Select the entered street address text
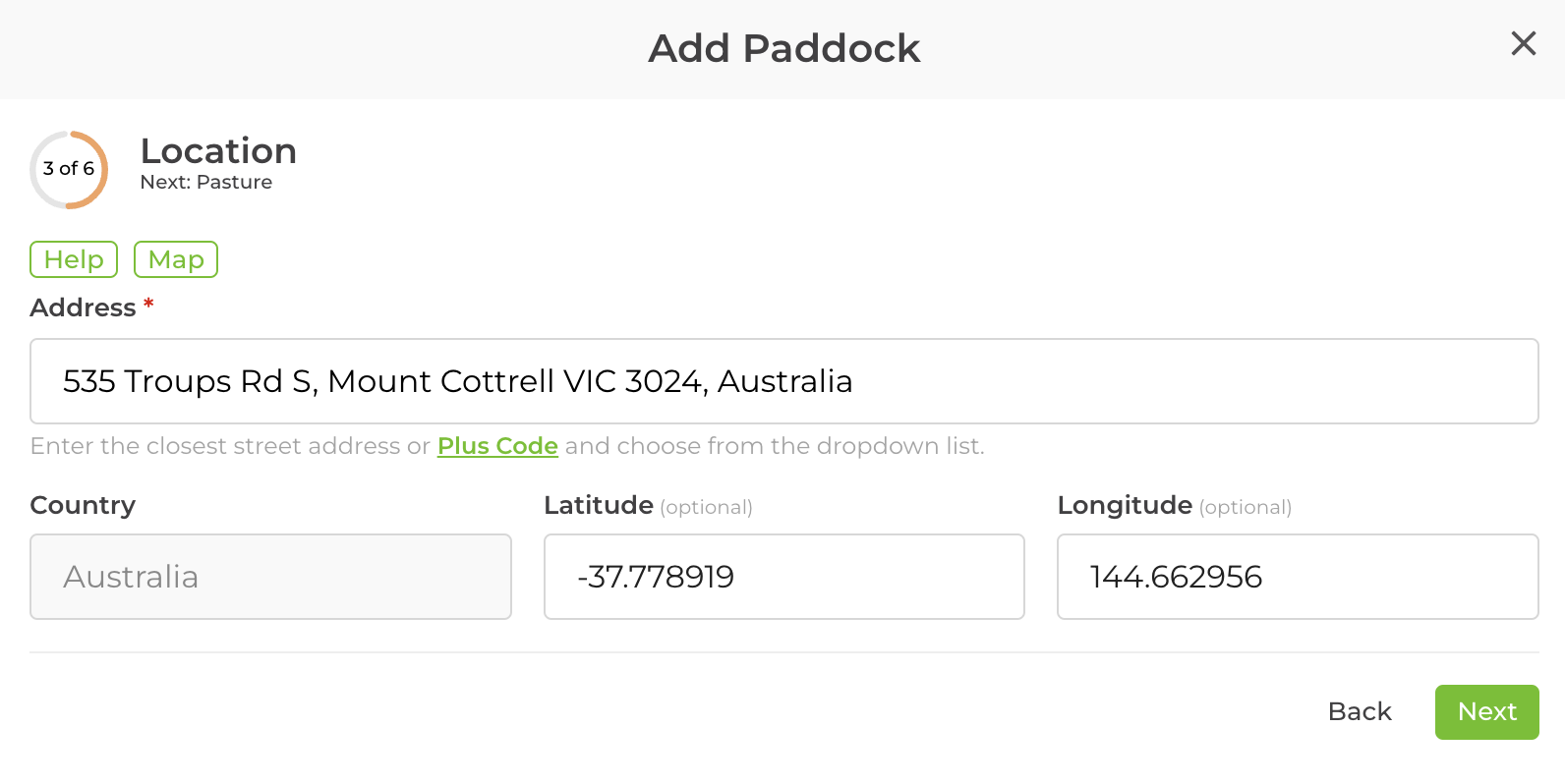Viewport: 1565px width, 784px height. point(457,381)
